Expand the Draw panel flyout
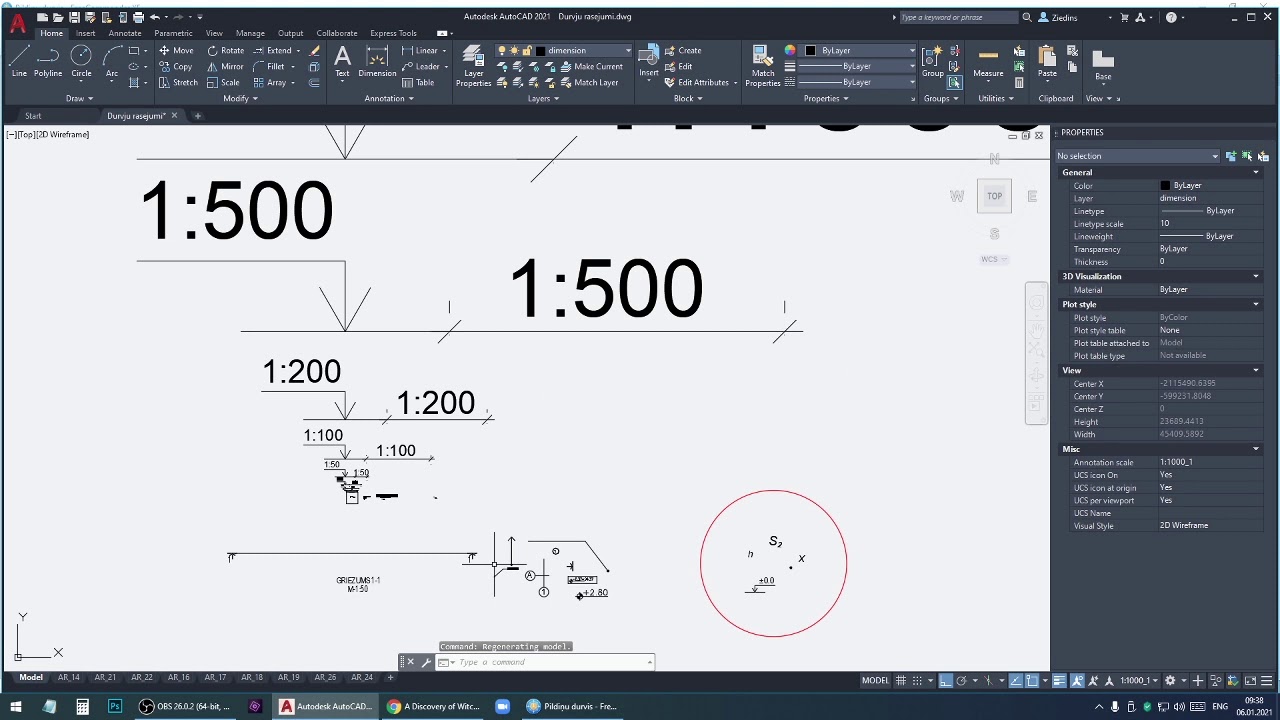1280x720 pixels. tap(79, 98)
